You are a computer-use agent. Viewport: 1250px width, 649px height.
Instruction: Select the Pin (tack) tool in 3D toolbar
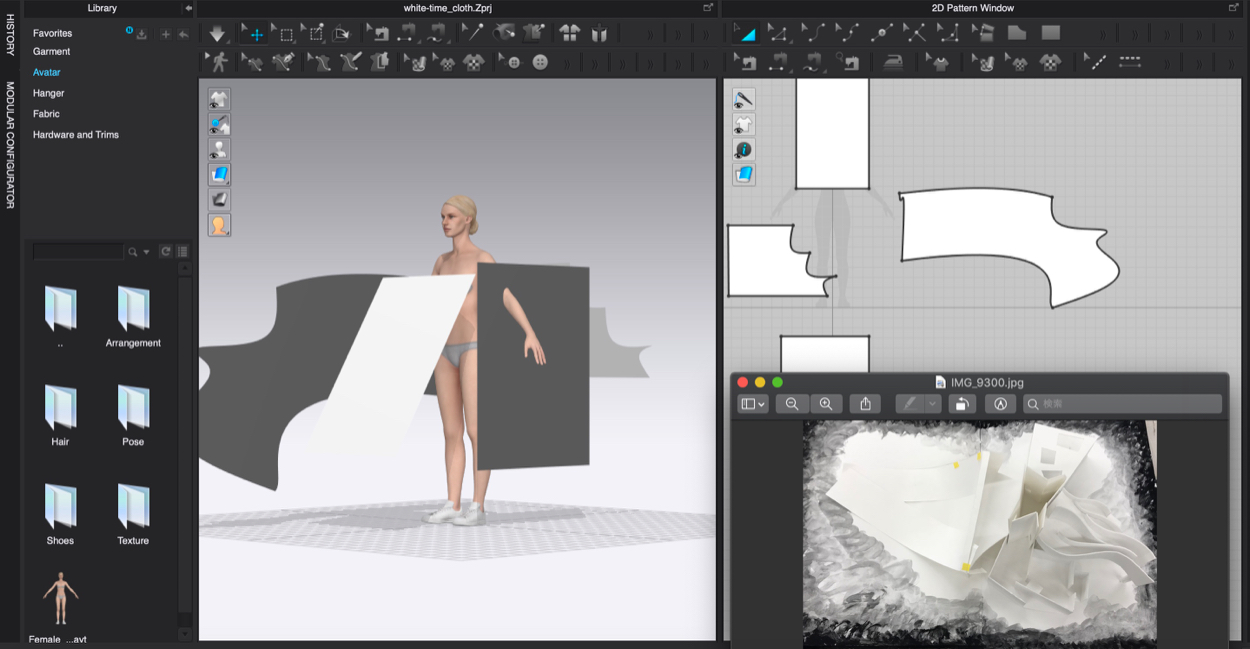(473, 33)
